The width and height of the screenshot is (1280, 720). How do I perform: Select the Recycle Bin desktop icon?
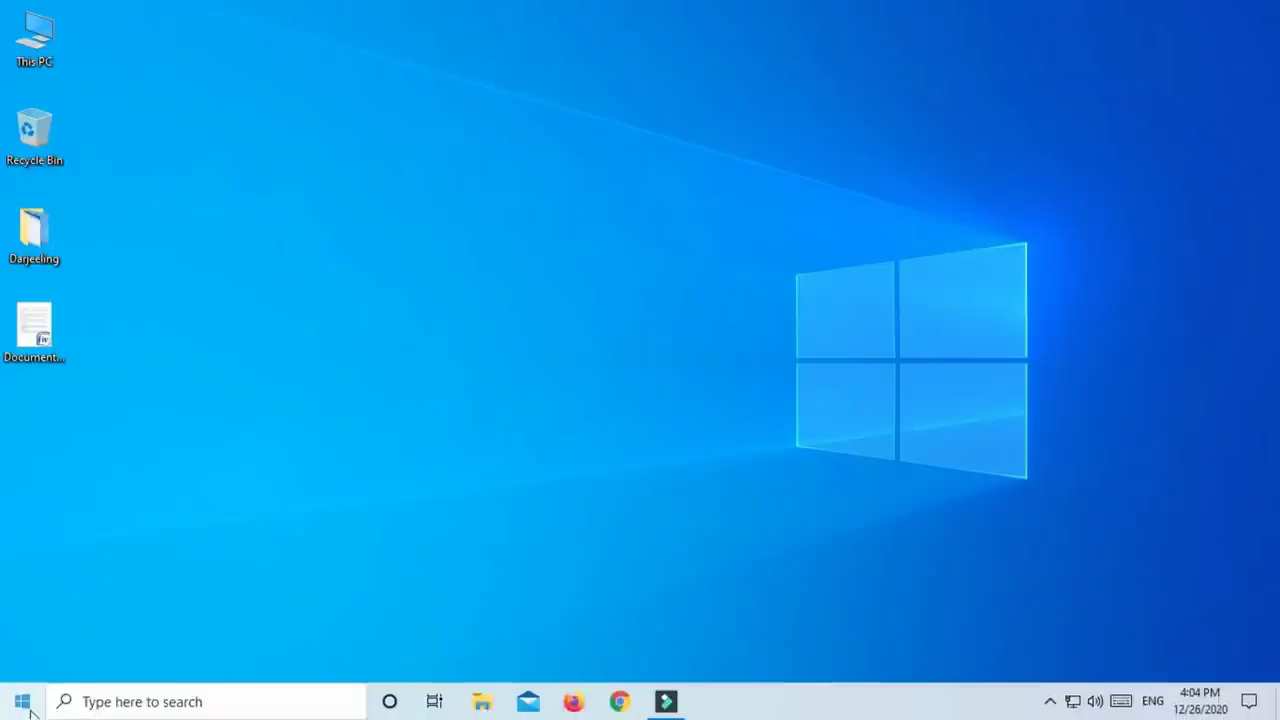(x=34, y=138)
